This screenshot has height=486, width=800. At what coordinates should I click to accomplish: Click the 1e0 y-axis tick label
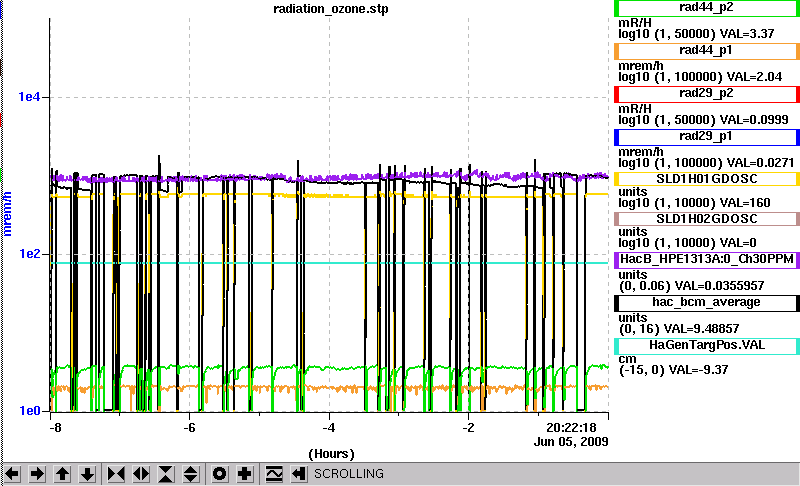29,411
